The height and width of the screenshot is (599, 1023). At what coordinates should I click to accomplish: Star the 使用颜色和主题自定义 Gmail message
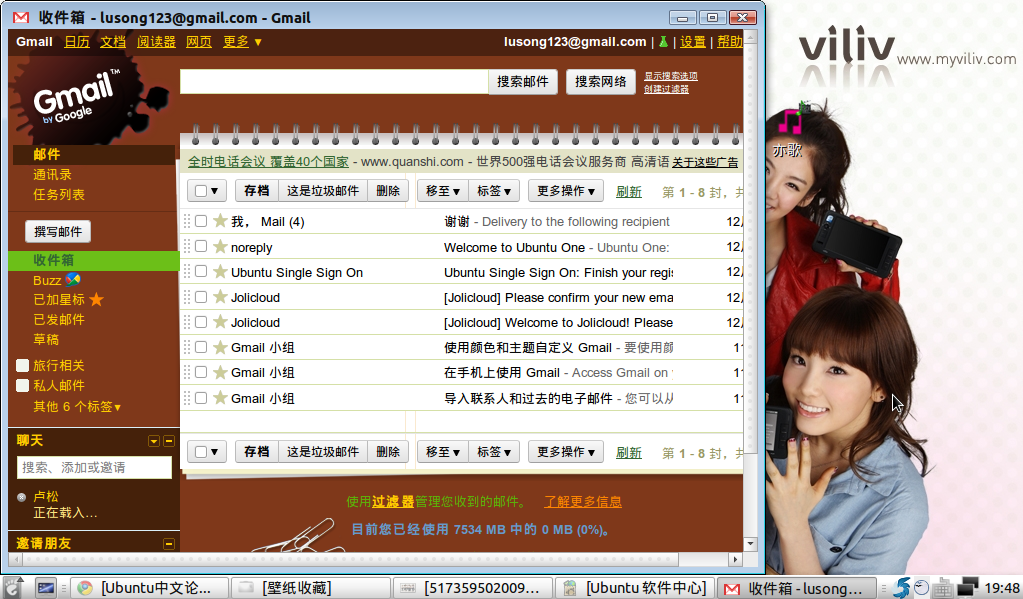tap(221, 347)
